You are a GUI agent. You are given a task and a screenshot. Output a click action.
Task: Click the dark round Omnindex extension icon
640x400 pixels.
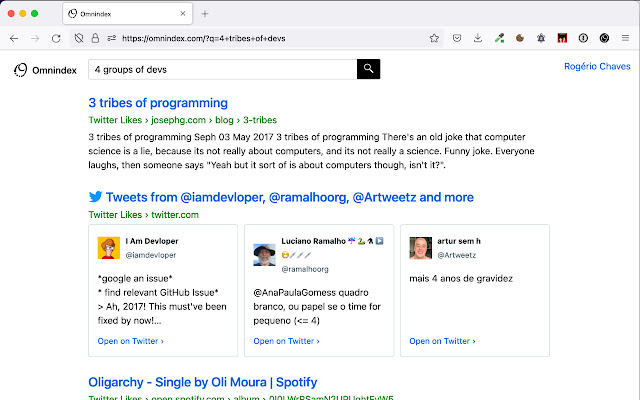(604, 38)
